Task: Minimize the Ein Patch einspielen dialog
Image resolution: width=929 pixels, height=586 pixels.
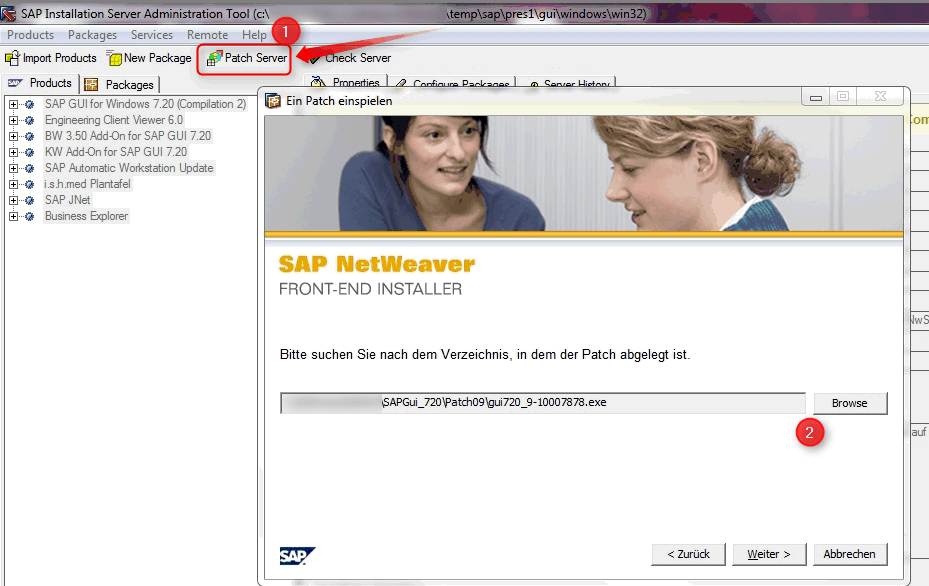Action: 816,97
